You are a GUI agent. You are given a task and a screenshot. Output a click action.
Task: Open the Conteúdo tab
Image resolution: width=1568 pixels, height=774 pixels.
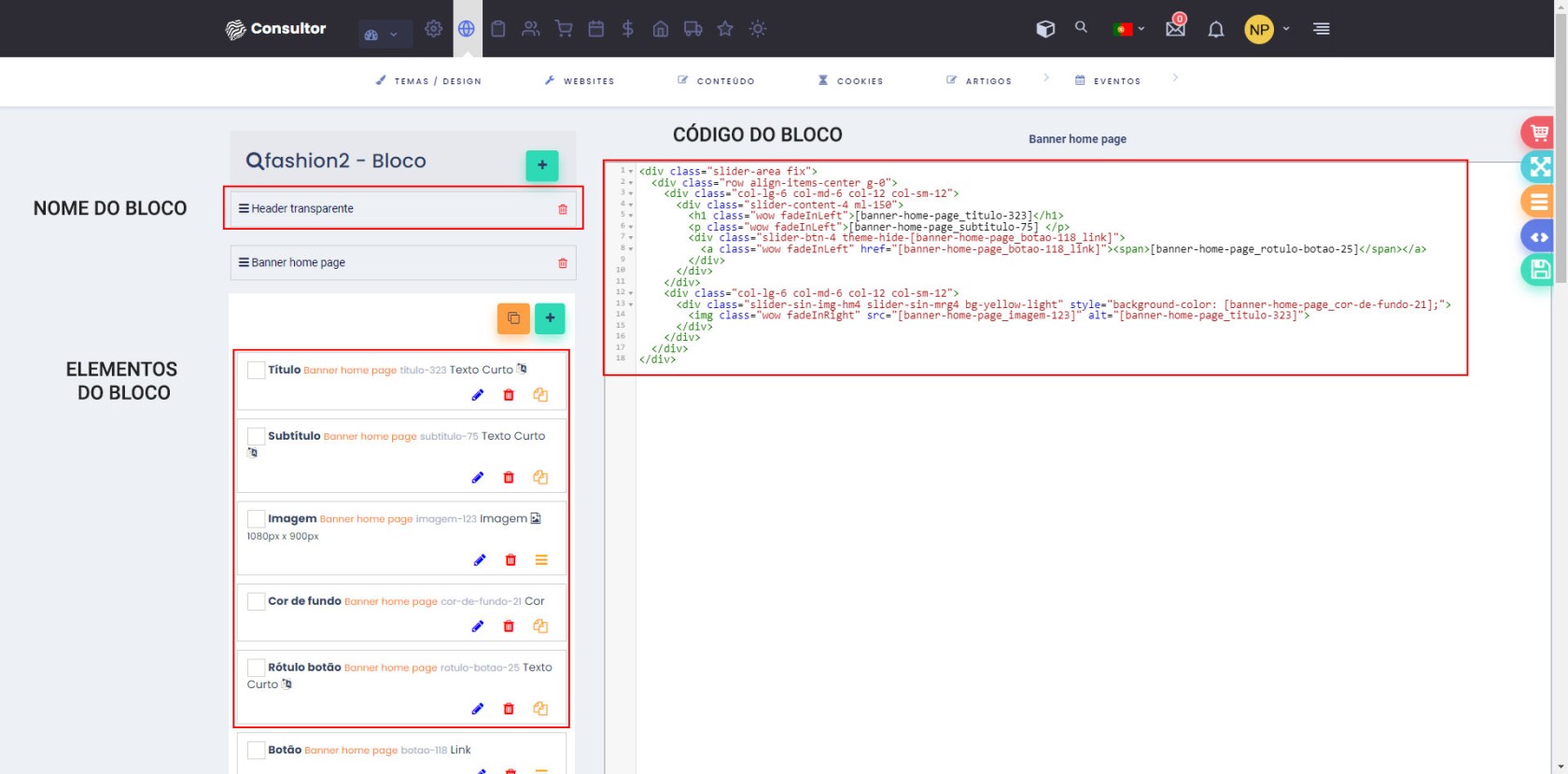pos(716,81)
